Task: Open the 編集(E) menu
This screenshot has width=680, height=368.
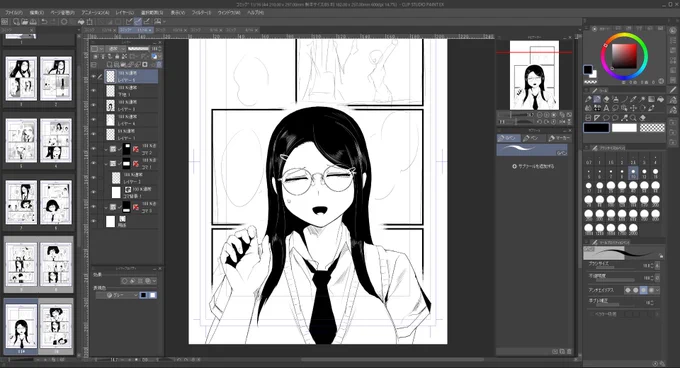Action: 37,13
